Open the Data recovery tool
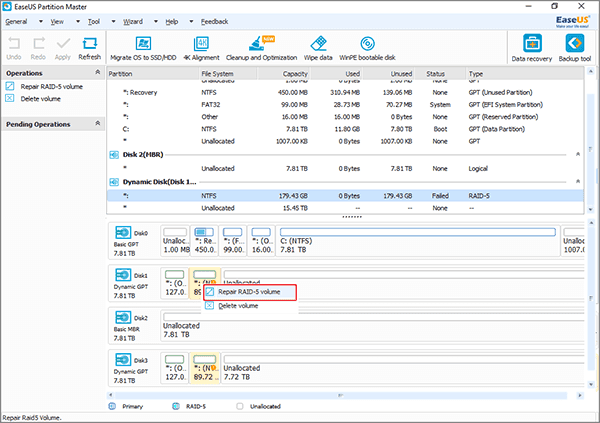This screenshot has width=600, height=423. tap(531, 47)
